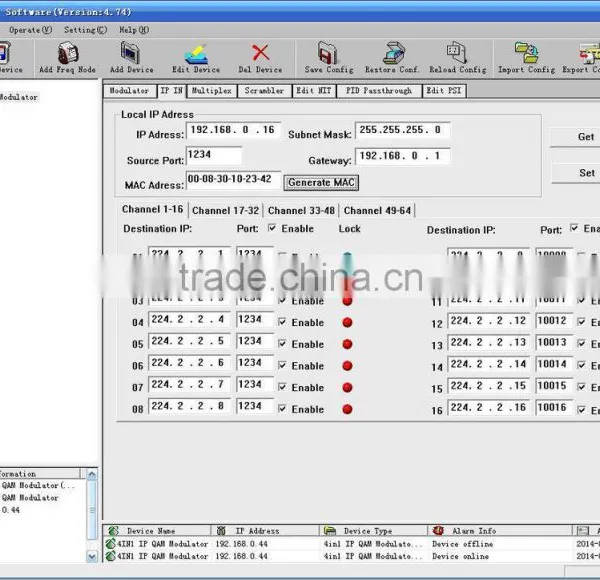Click the device icon in the Device offline row
Viewport: 600px width, 580px height.
111,544
